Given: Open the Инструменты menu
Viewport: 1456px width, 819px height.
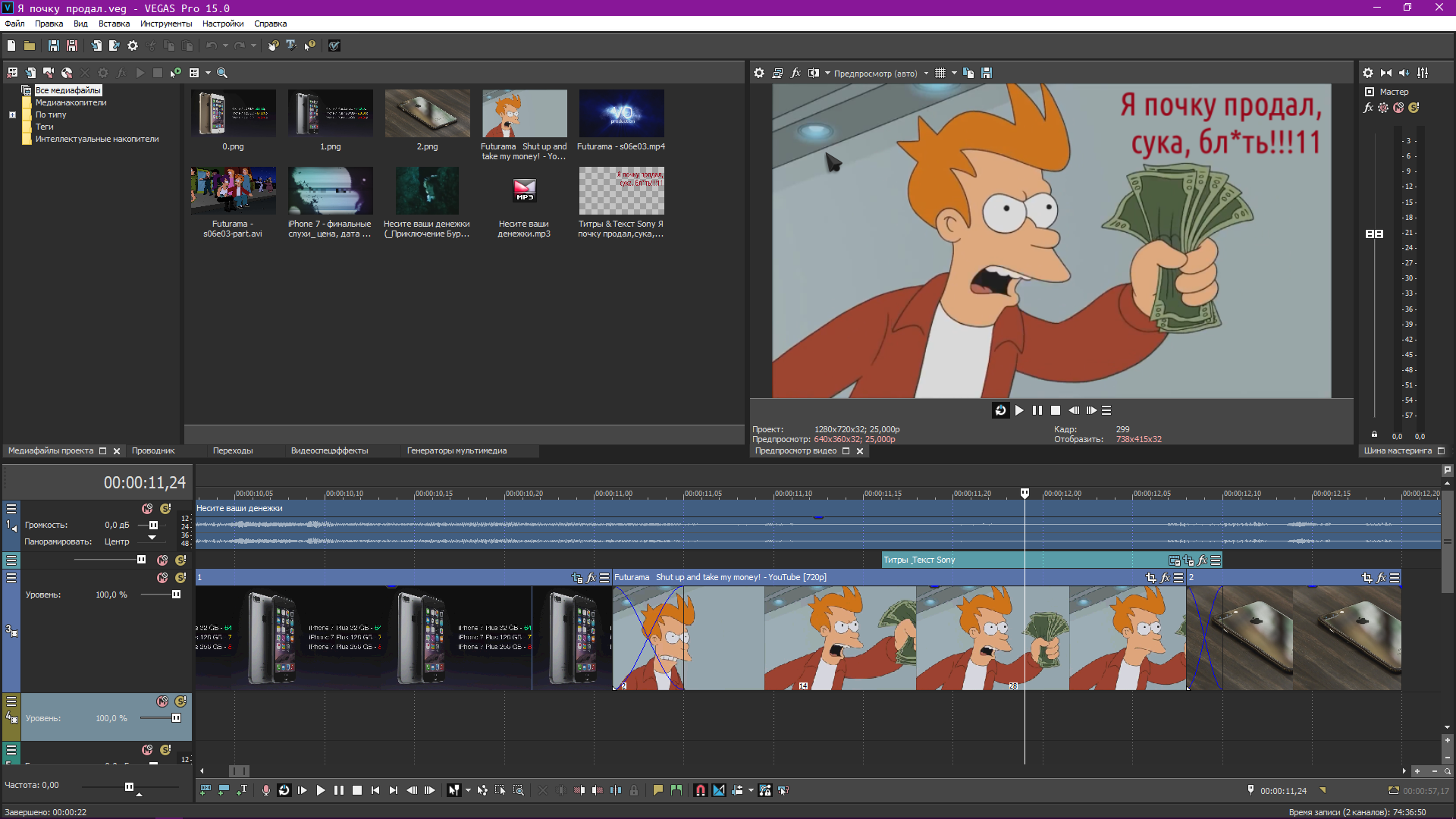Looking at the screenshot, I should tap(166, 24).
